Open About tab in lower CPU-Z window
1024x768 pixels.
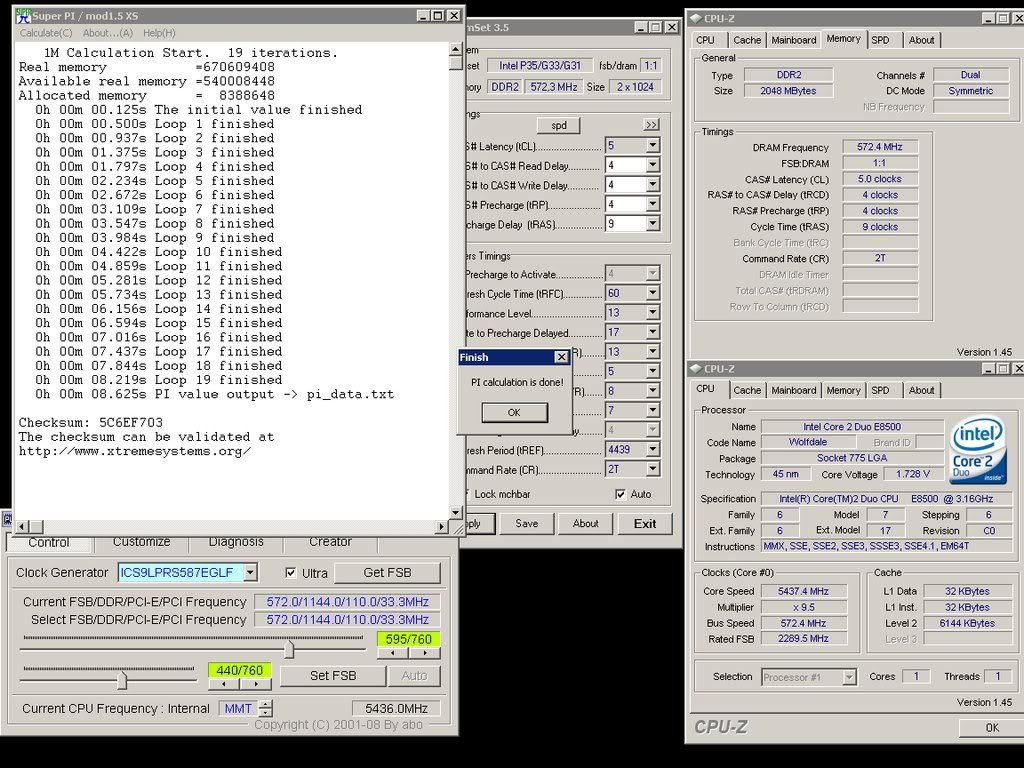pyautogui.click(x=921, y=391)
